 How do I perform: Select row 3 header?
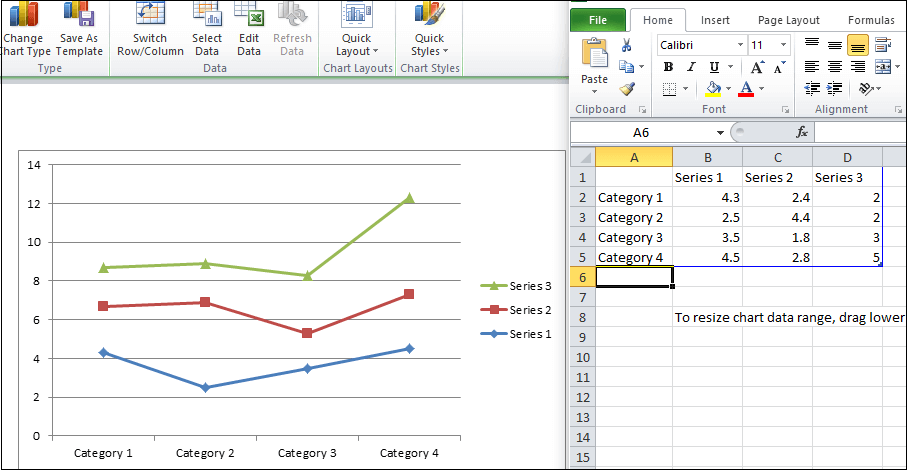tap(582, 217)
